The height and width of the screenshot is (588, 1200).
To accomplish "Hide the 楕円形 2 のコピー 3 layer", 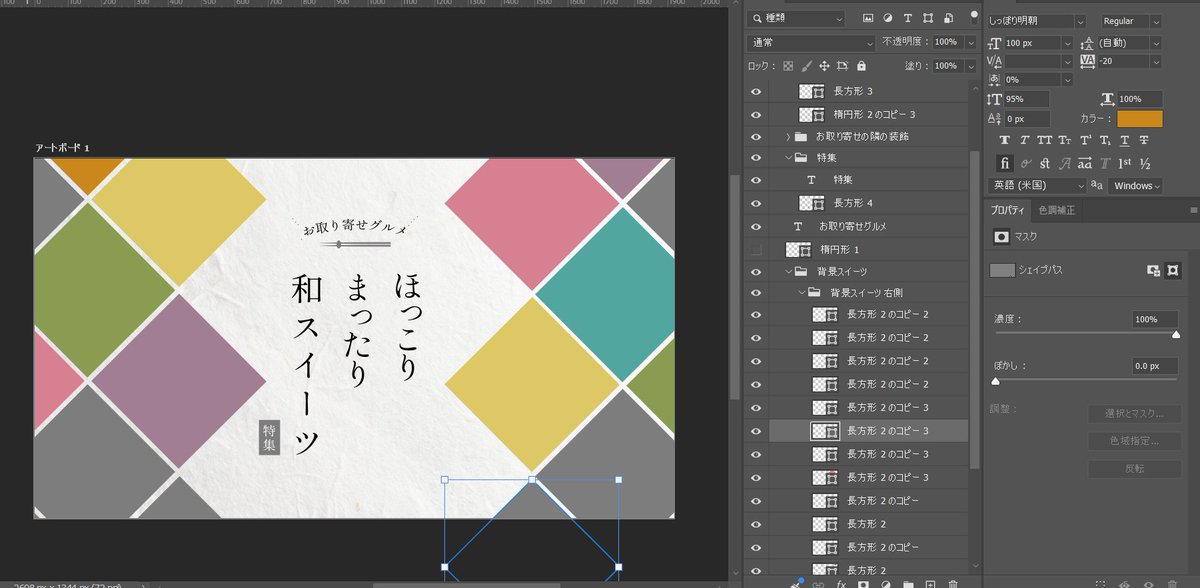I will coord(756,114).
